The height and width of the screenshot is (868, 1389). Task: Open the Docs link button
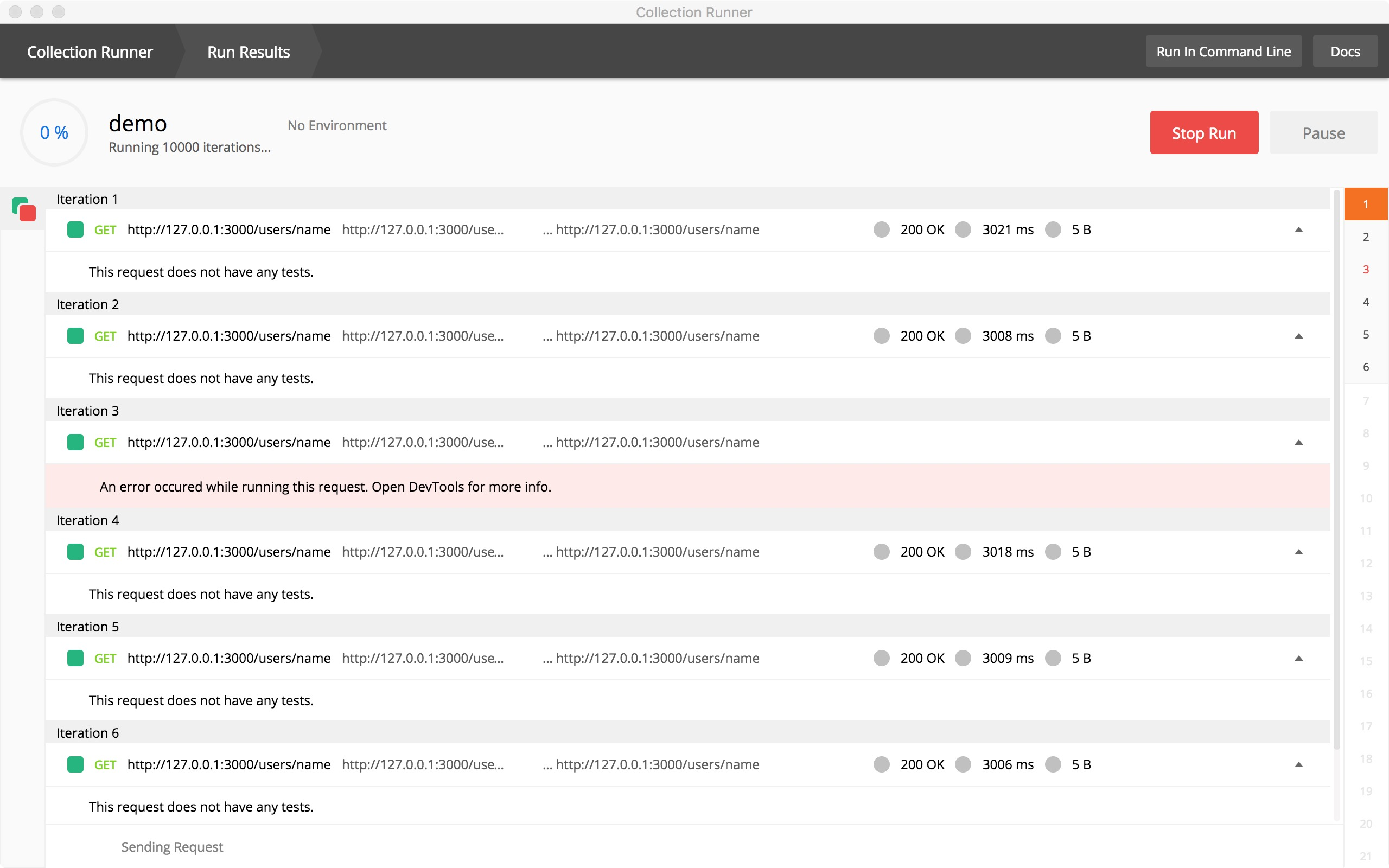click(x=1345, y=52)
